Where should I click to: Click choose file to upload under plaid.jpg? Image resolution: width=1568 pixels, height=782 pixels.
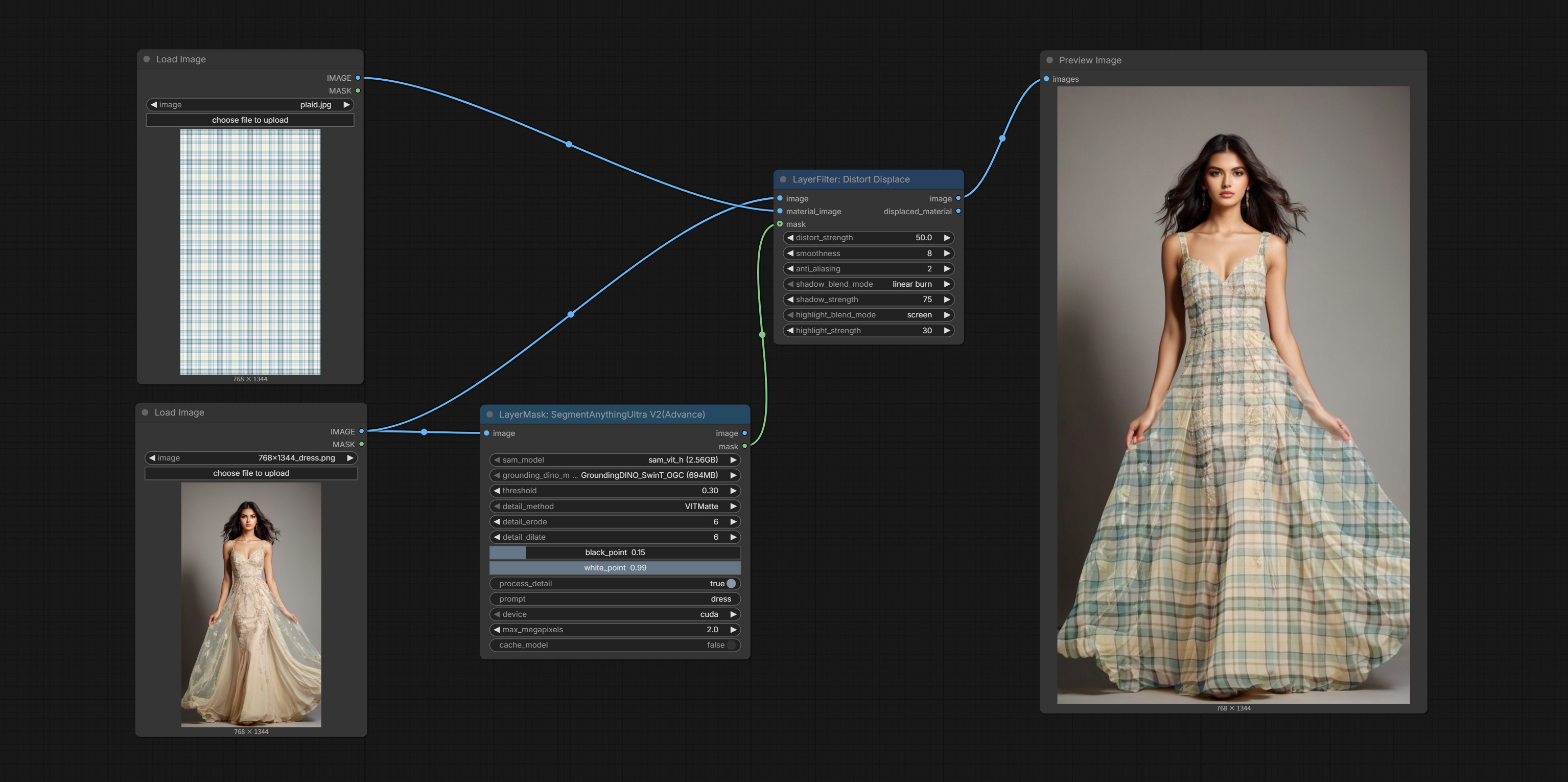[250, 120]
